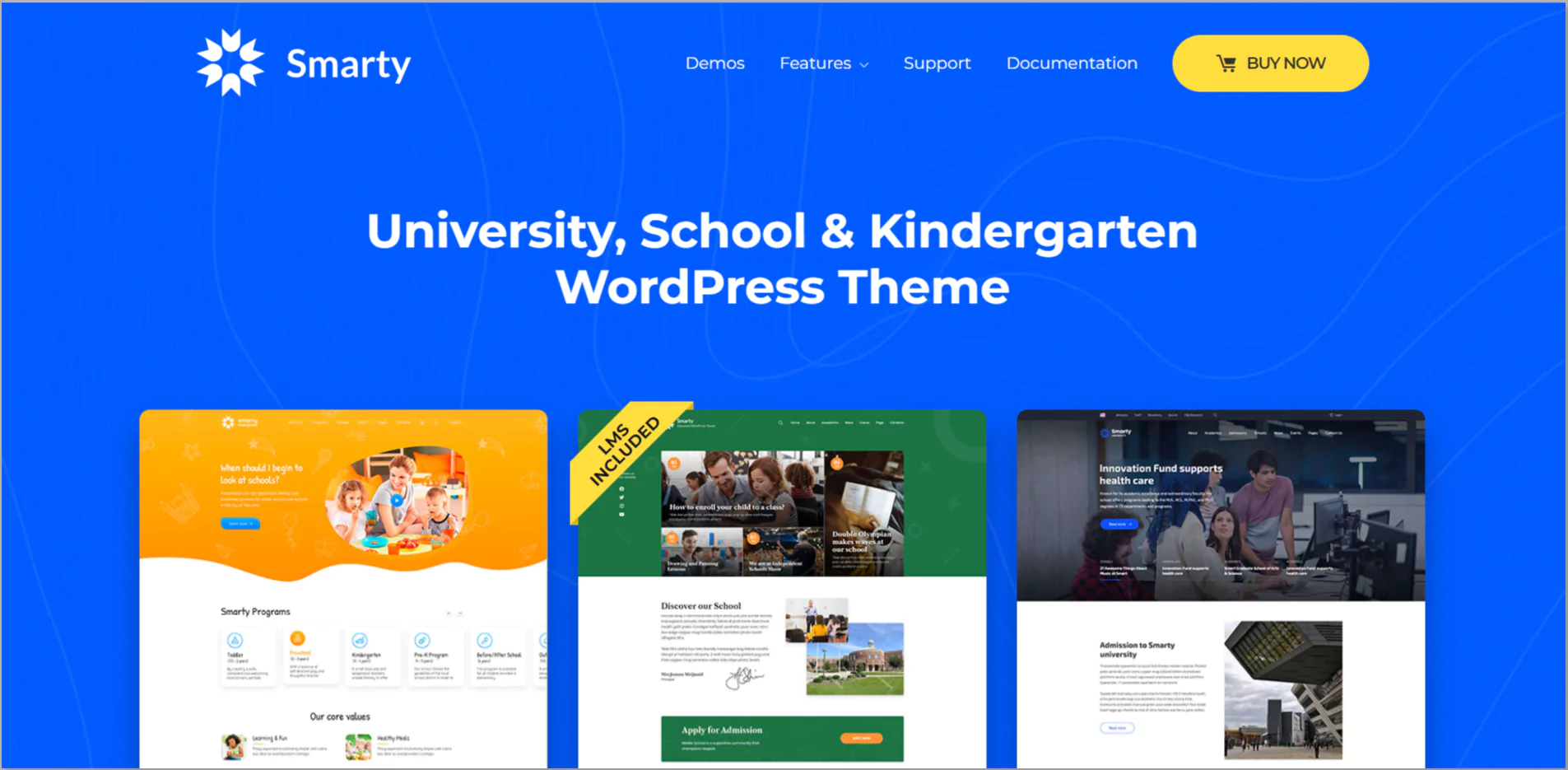Open the orange kindergarten demo thumbnail
The image size is (1568, 770).
(343, 589)
